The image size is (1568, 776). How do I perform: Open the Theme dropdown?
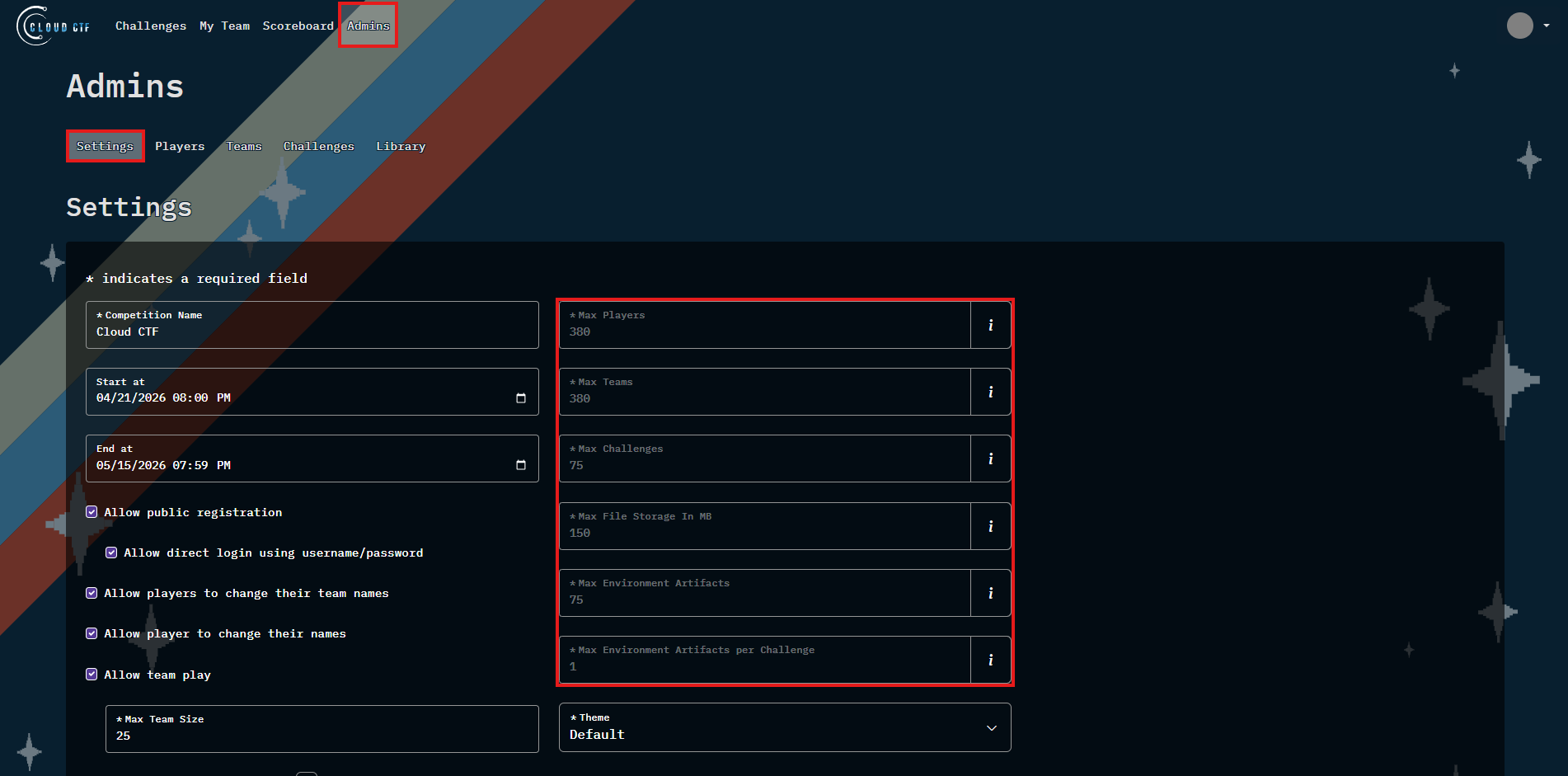[785, 727]
